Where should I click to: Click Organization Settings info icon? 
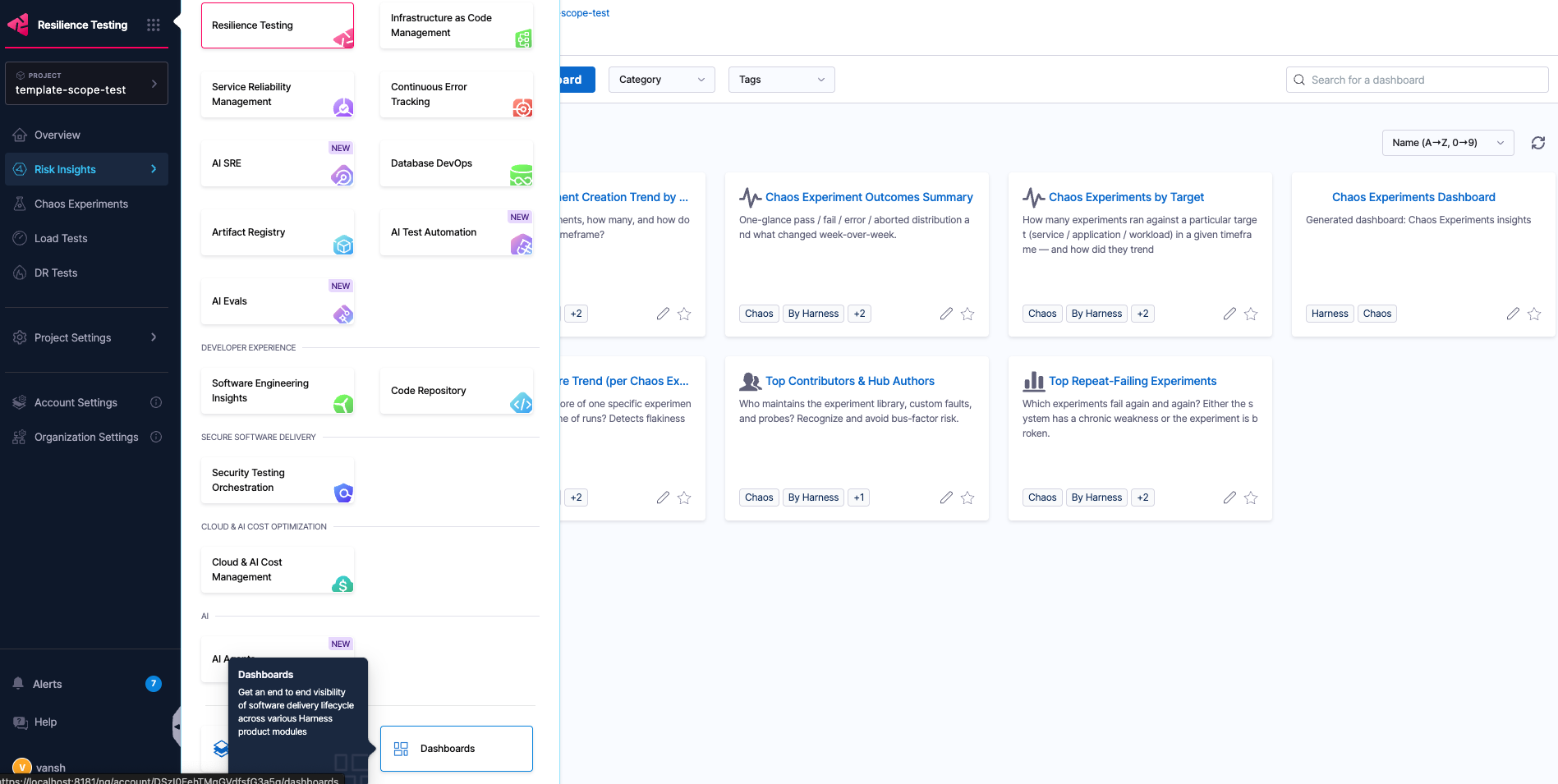tap(156, 437)
